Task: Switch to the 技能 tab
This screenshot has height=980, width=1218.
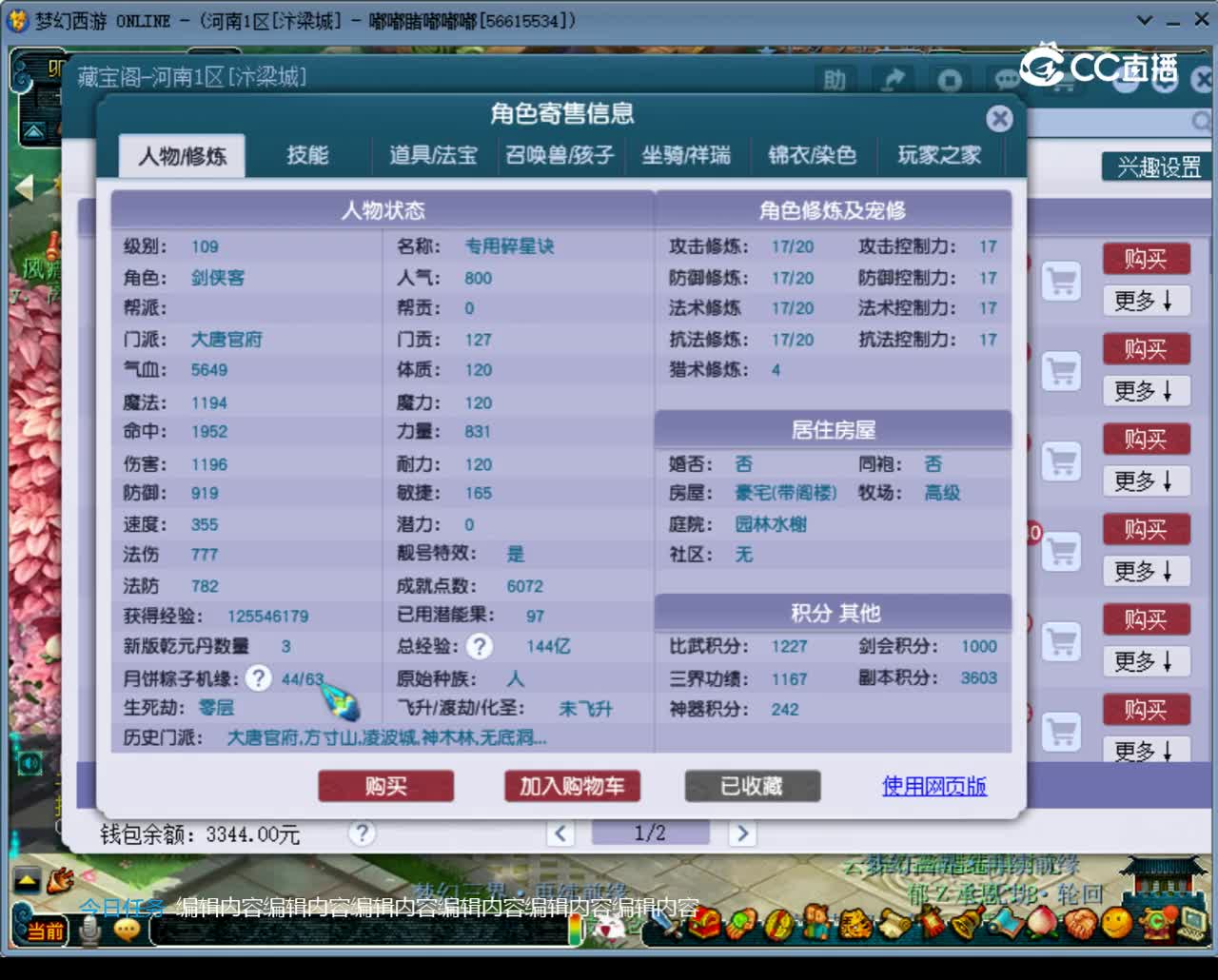Action: [307, 155]
